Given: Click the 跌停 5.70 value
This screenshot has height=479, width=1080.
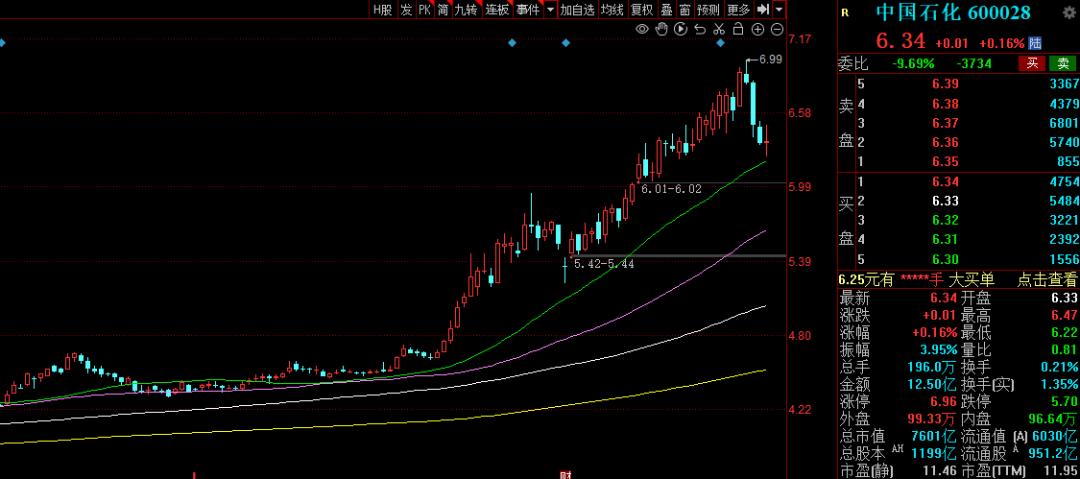Looking at the screenshot, I should pos(1064,401).
